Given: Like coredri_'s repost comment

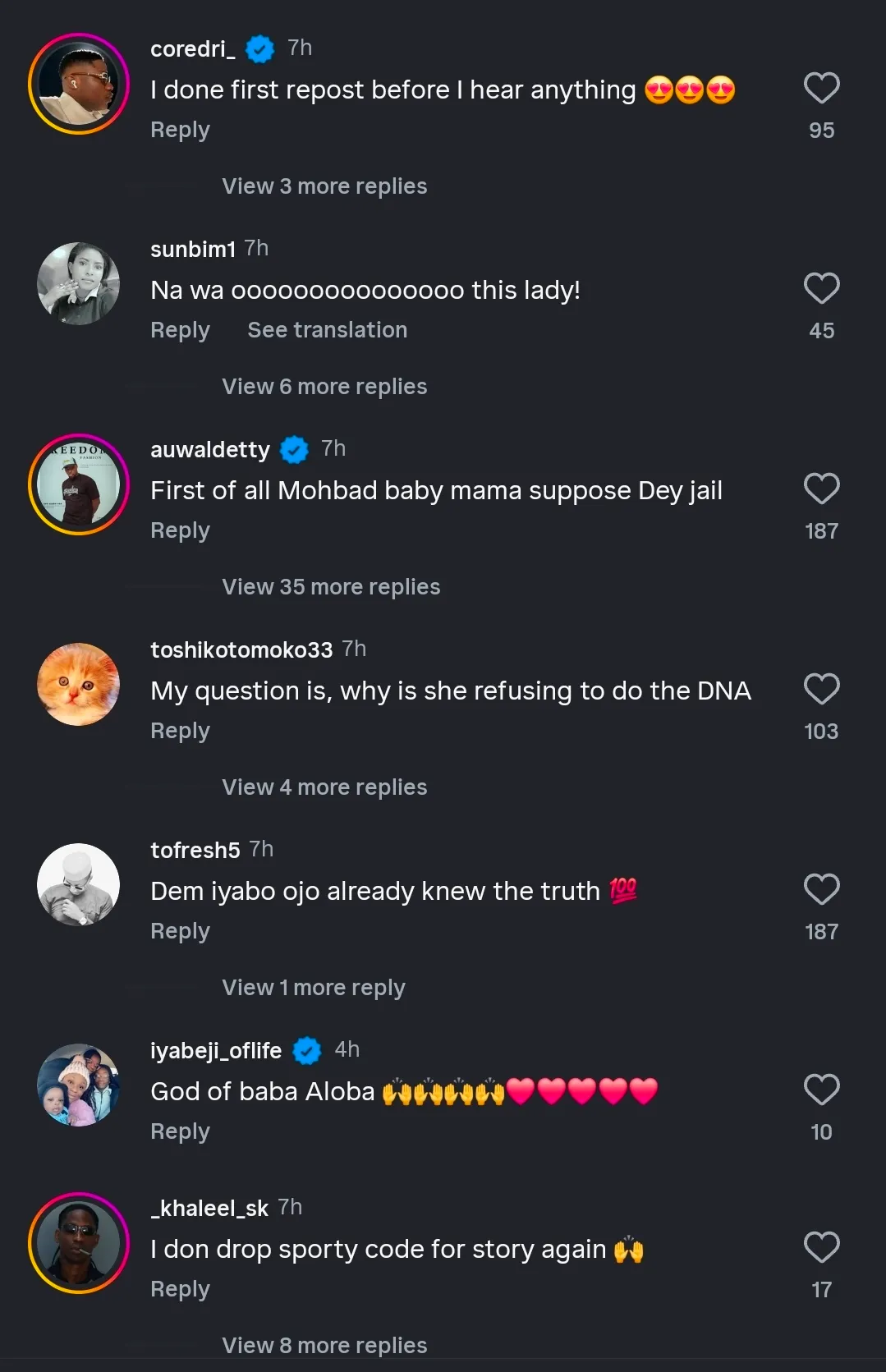Looking at the screenshot, I should point(821,89).
